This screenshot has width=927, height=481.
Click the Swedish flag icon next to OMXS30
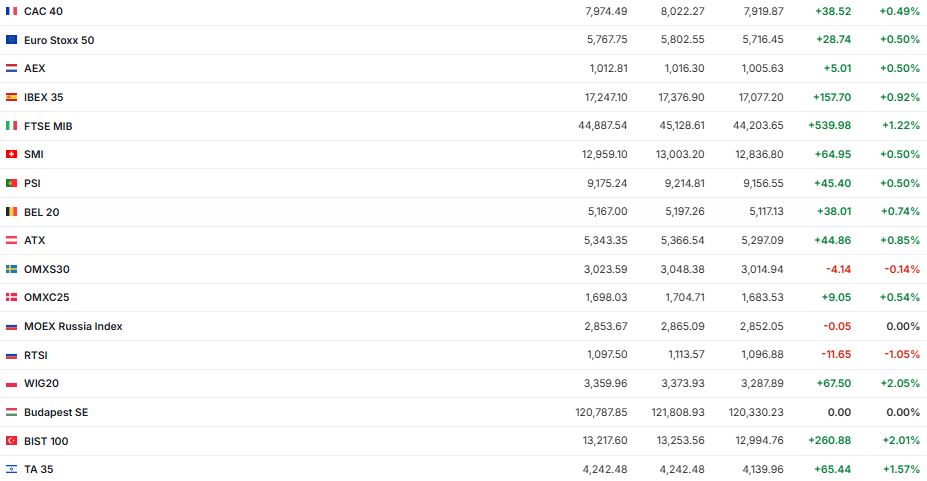[11, 269]
